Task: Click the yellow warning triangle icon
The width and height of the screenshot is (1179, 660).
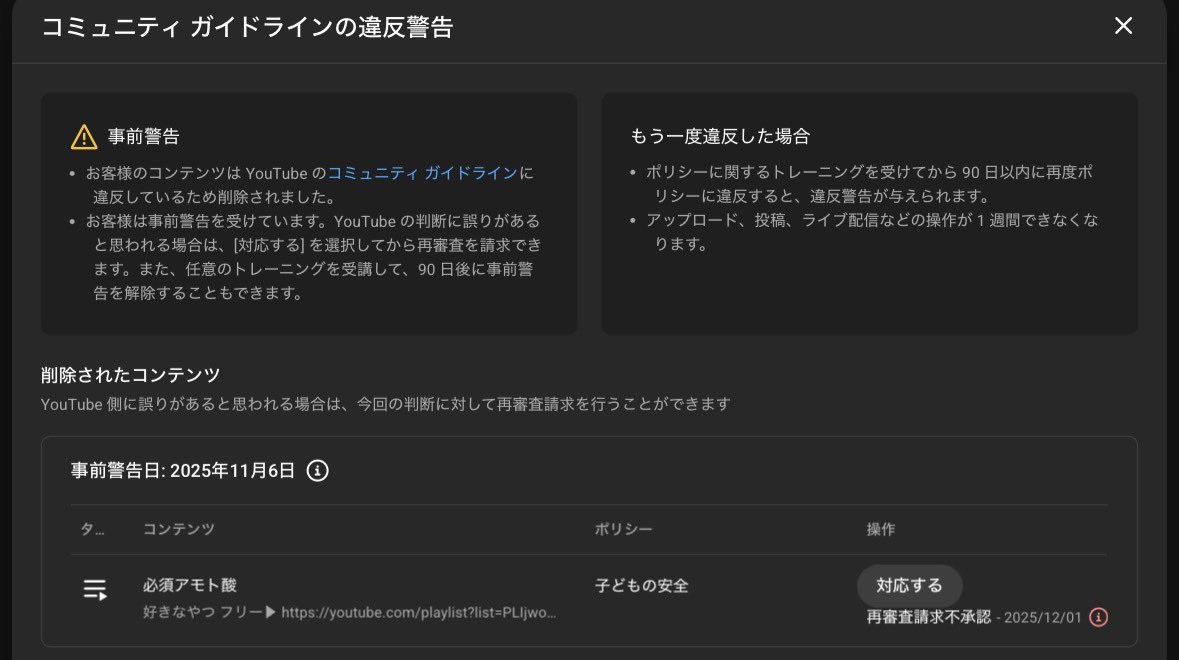Action: pyautogui.click(x=84, y=137)
